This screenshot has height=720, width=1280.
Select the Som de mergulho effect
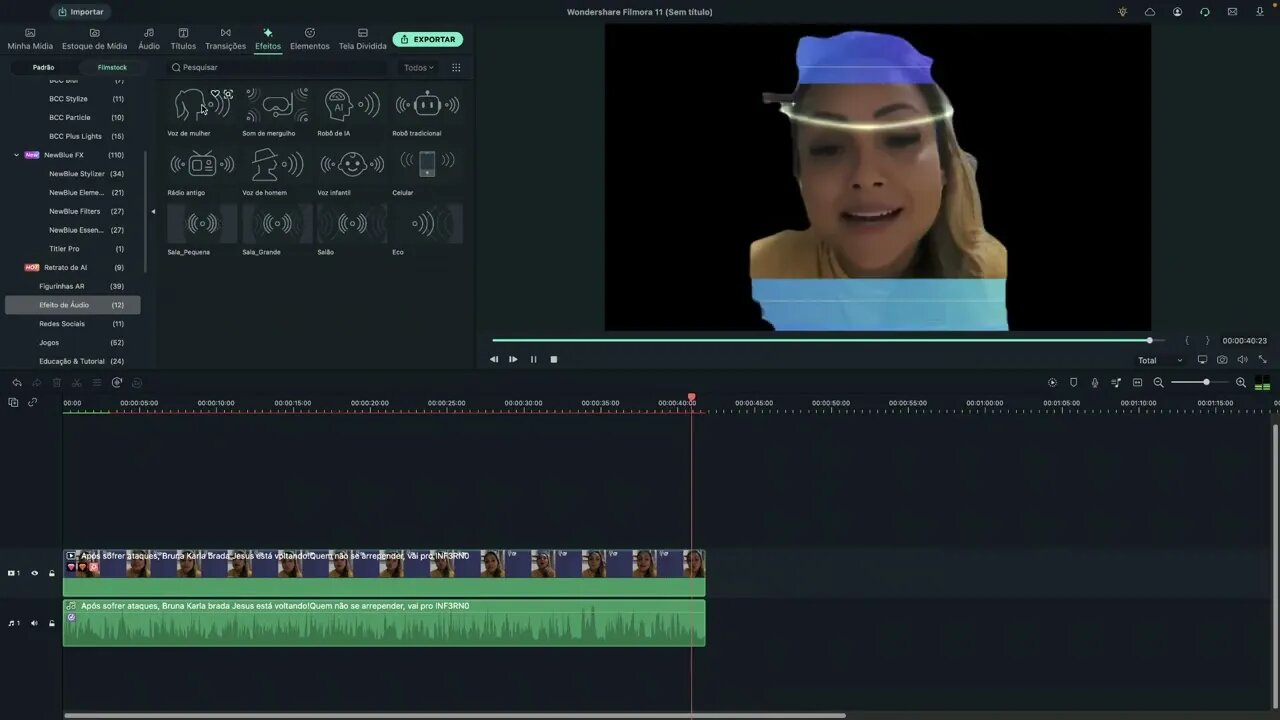click(277, 105)
